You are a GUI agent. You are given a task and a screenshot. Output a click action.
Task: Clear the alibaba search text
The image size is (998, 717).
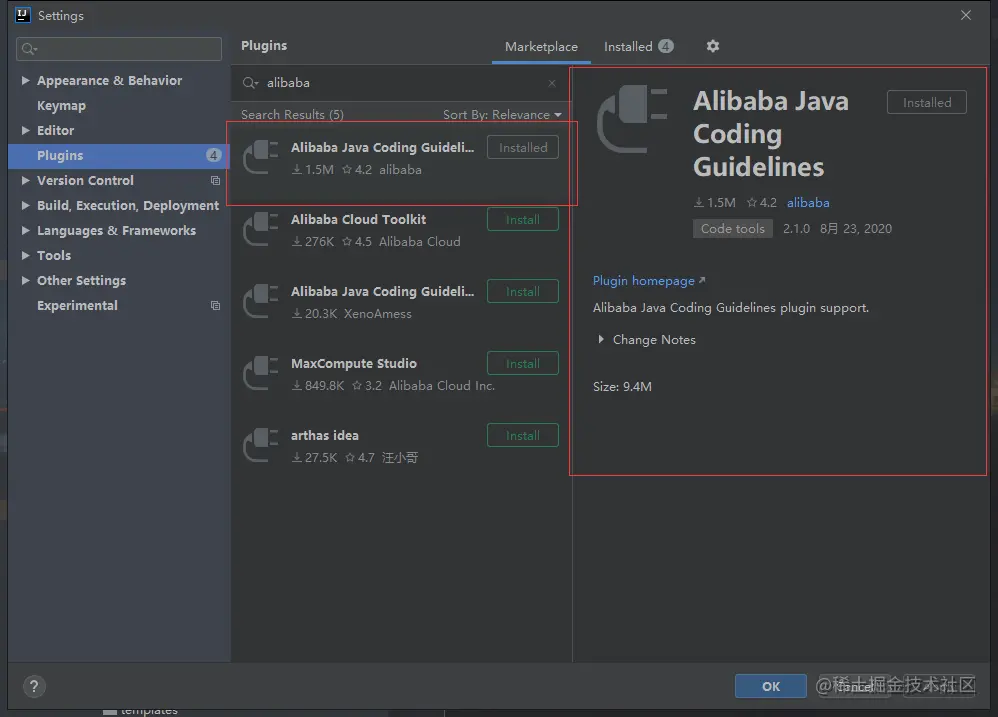[x=552, y=83]
